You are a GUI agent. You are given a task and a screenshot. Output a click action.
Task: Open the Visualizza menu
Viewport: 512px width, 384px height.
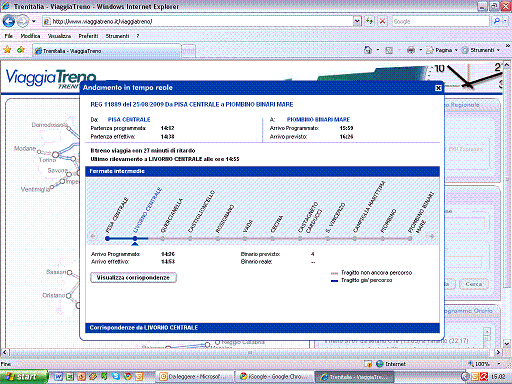click(x=59, y=36)
